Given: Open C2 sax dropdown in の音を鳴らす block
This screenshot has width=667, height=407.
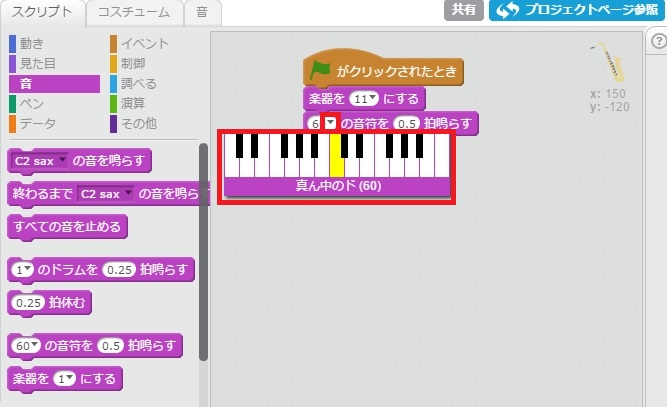Looking at the screenshot, I should pyautogui.click(x=39, y=161).
